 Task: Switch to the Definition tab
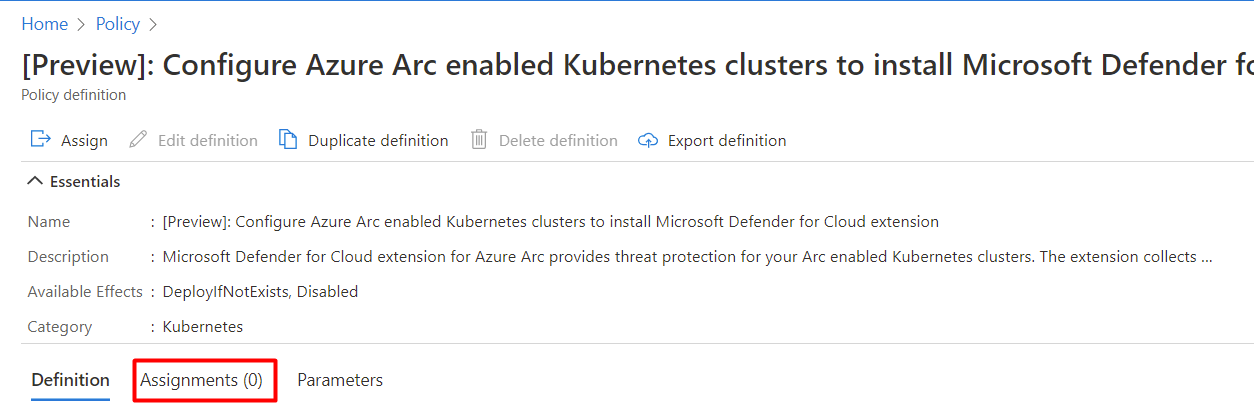pos(70,380)
